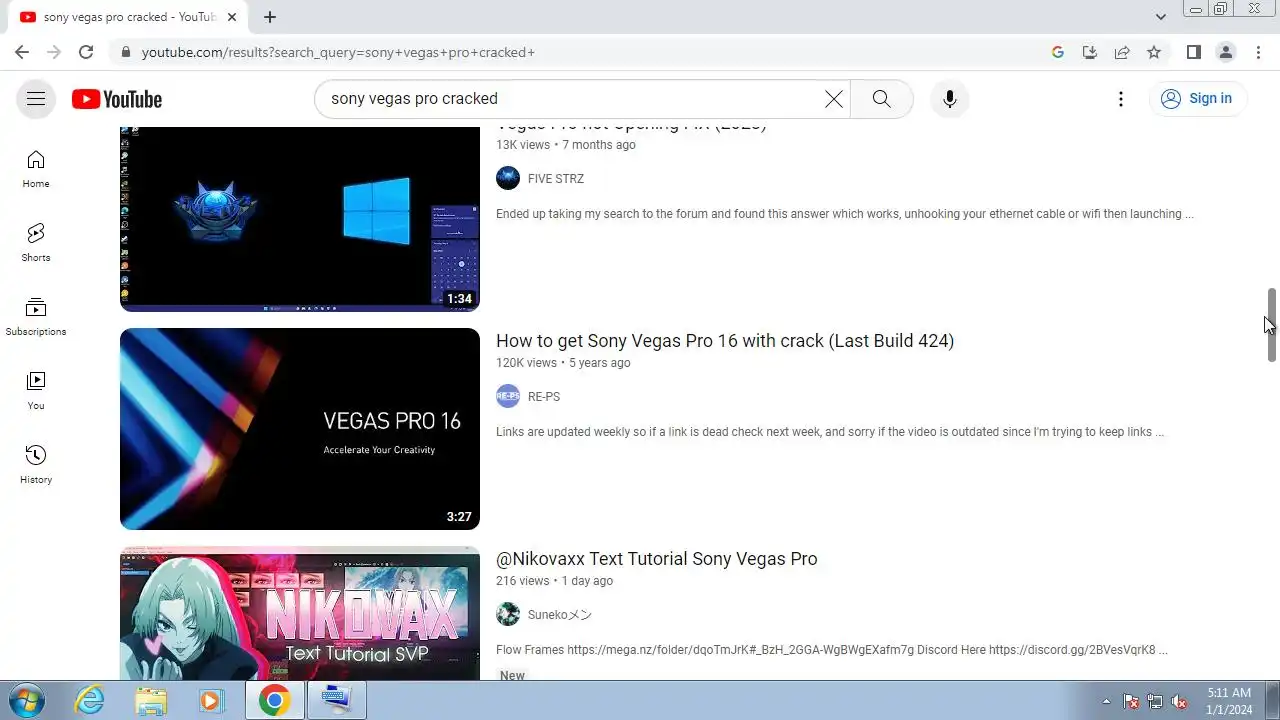Click Sign in button
The height and width of the screenshot is (720, 1280).
tap(1197, 99)
